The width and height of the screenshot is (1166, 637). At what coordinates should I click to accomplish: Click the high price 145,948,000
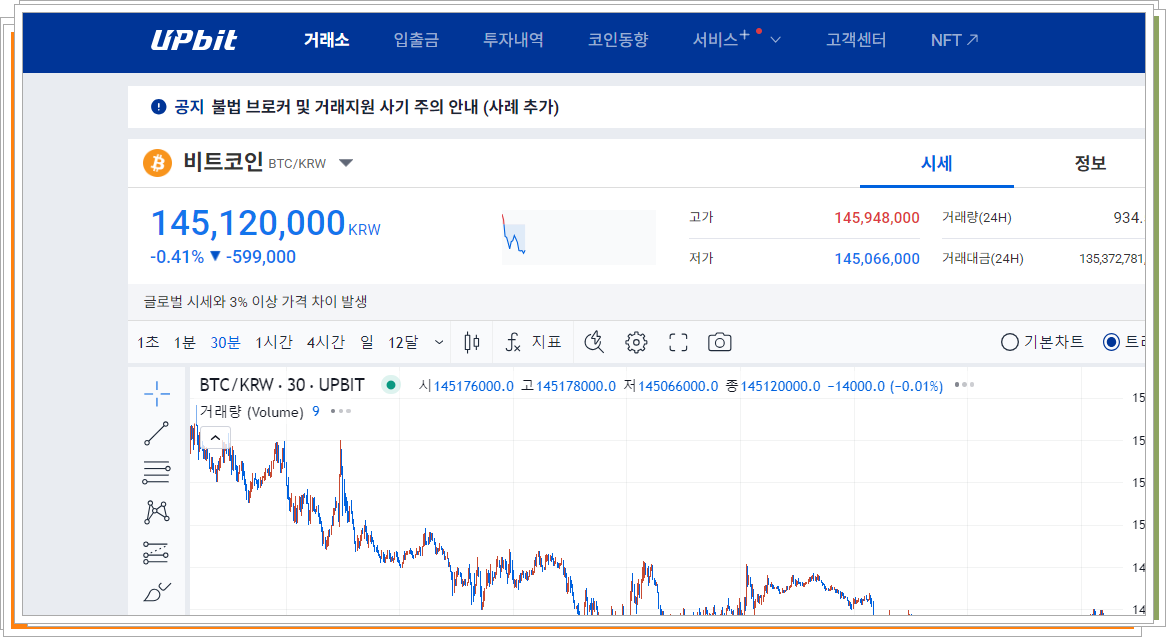pyautogui.click(x=877, y=218)
